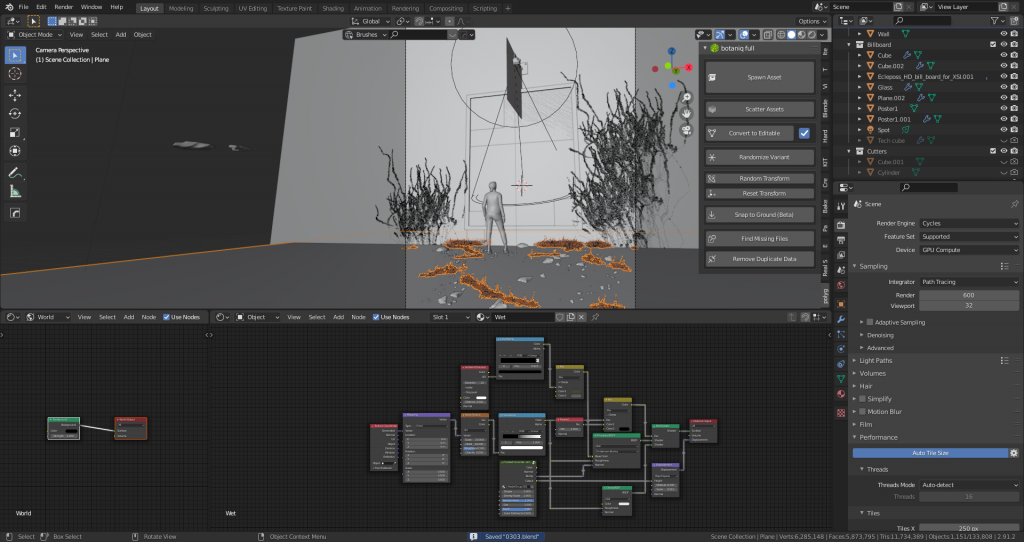
Task: Choose the Annotate pencil tool
Action: (15, 173)
